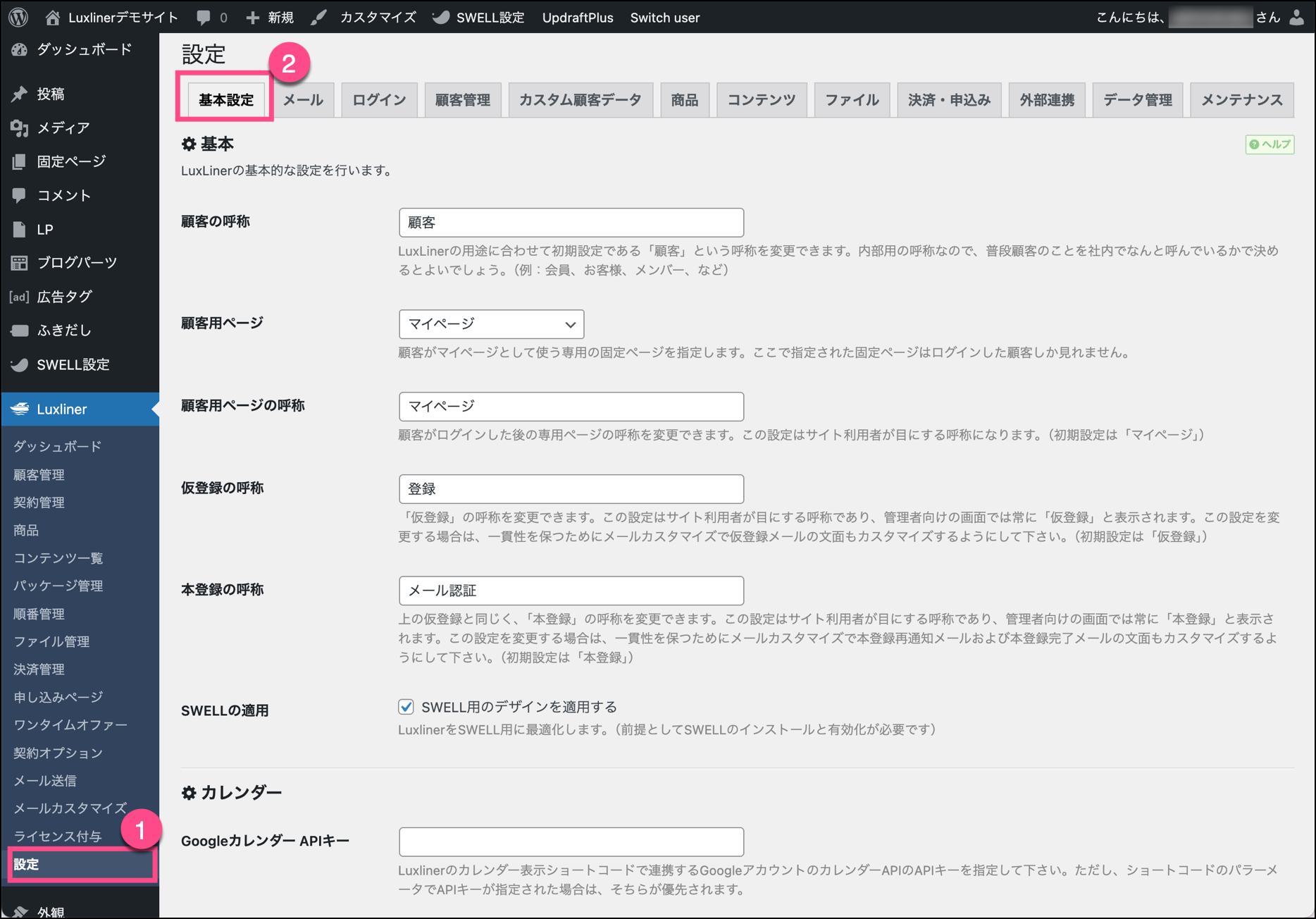Click the 顧客の呼称 text field
The height and width of the screenshot is (919, 1316).
tap(571, 223)
